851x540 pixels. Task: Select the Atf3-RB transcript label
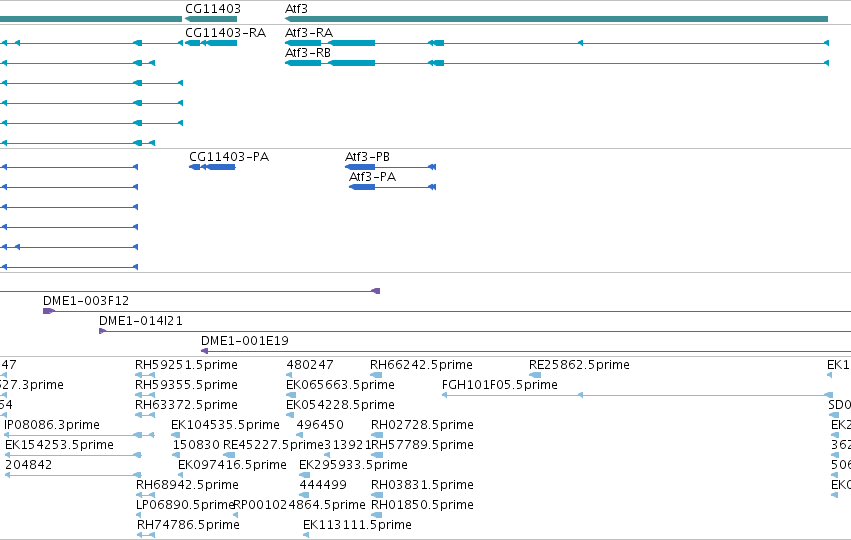pos(308,53)
